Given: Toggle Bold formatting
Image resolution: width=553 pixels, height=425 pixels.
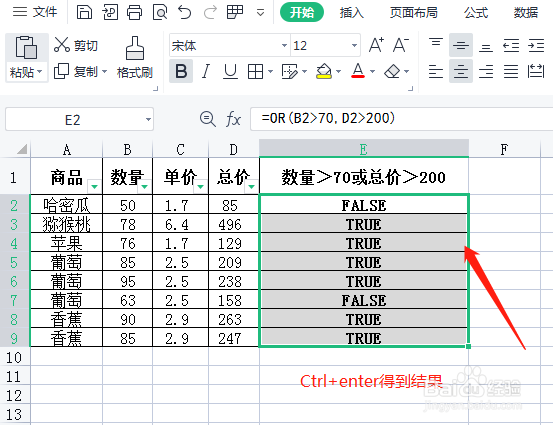Looking at the screenshot, I should pyautogui.click(x=181, y=71).
